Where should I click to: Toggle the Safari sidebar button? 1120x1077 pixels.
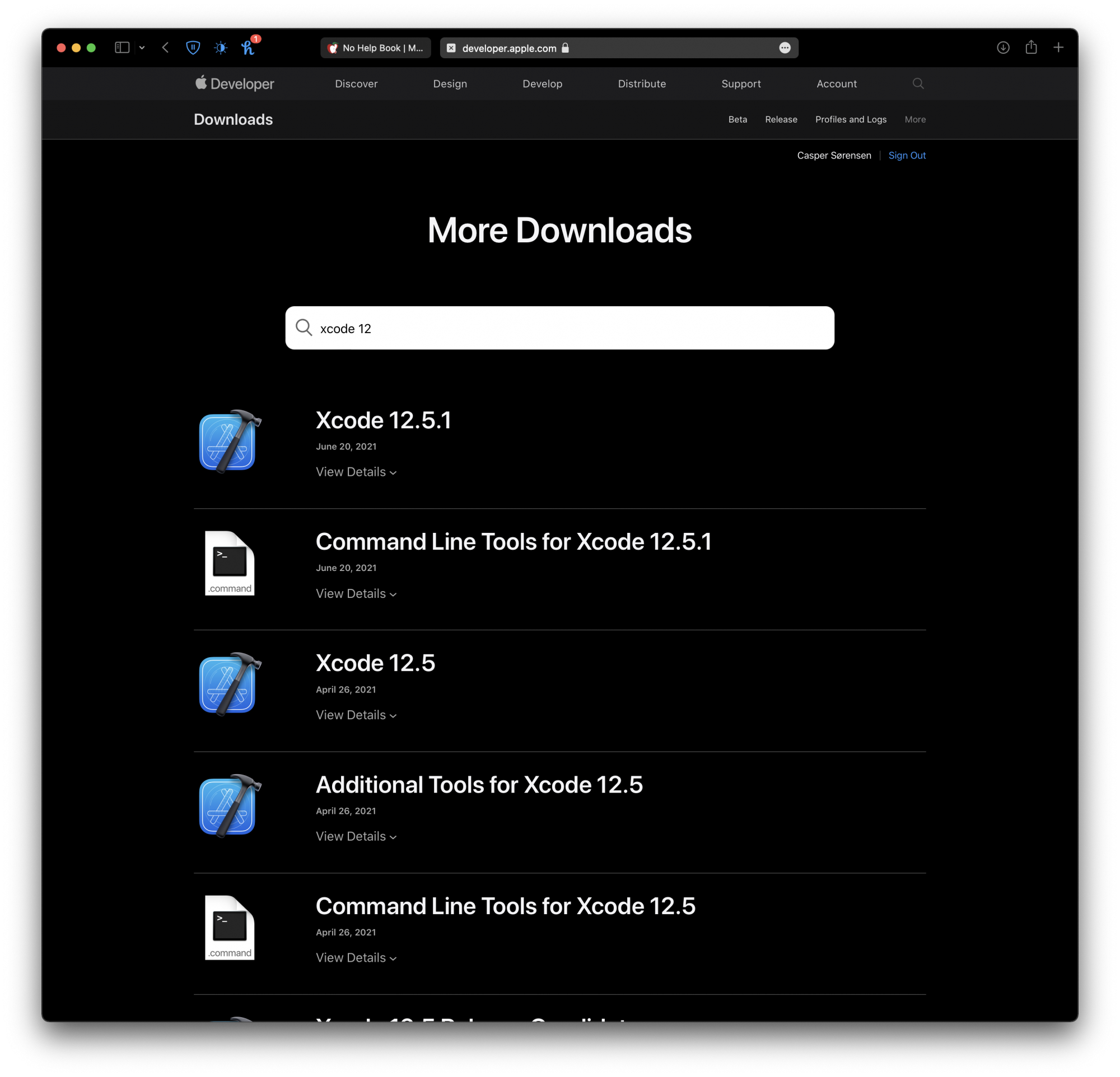122,48
